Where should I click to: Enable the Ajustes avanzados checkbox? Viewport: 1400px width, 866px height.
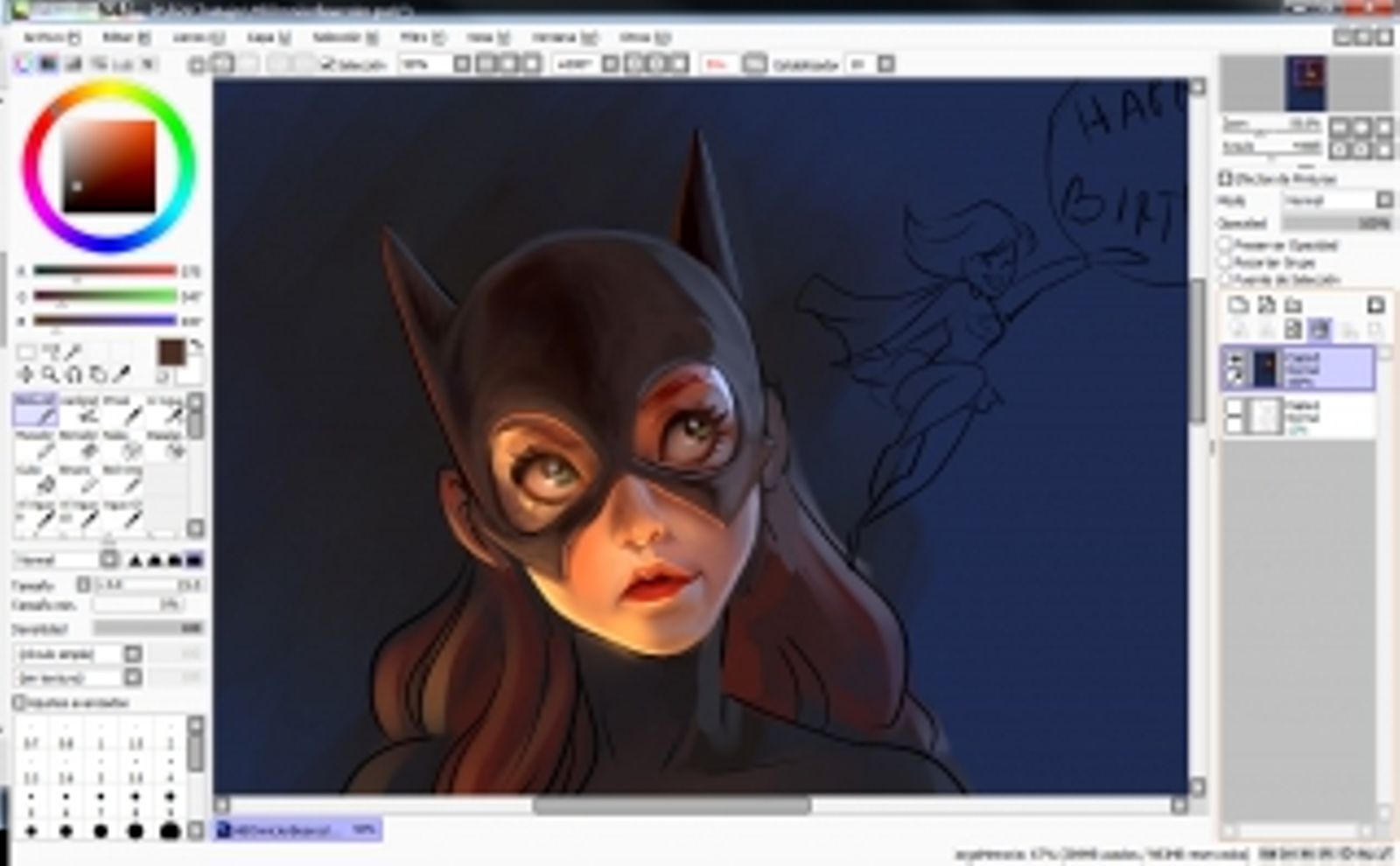tap(18, 702)
